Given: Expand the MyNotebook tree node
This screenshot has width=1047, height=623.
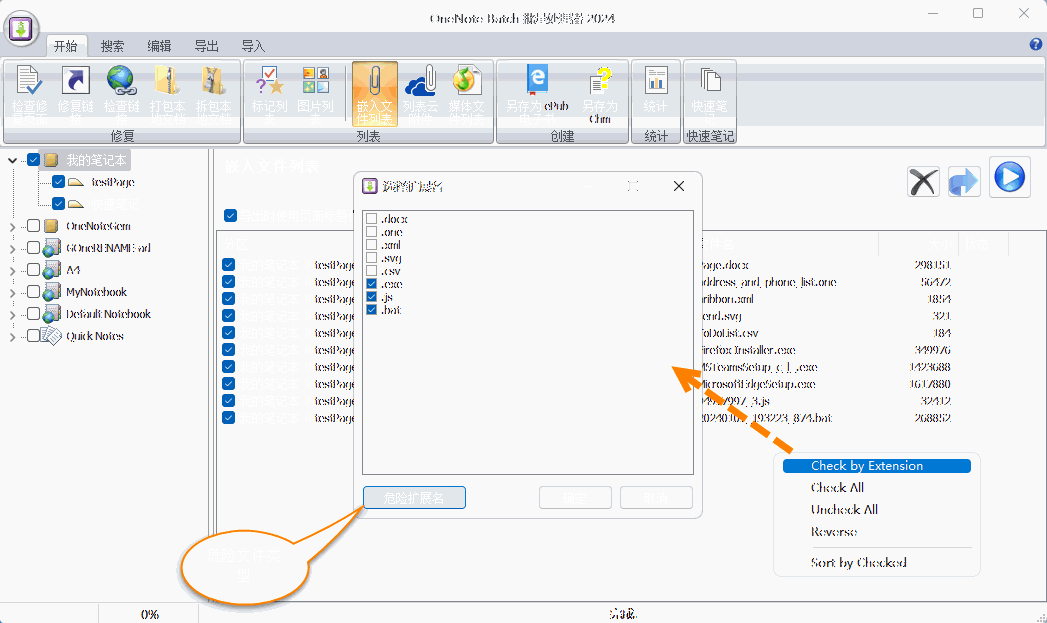Looking at the screenshot, I should pyautogui.click(x=13, y=293).
